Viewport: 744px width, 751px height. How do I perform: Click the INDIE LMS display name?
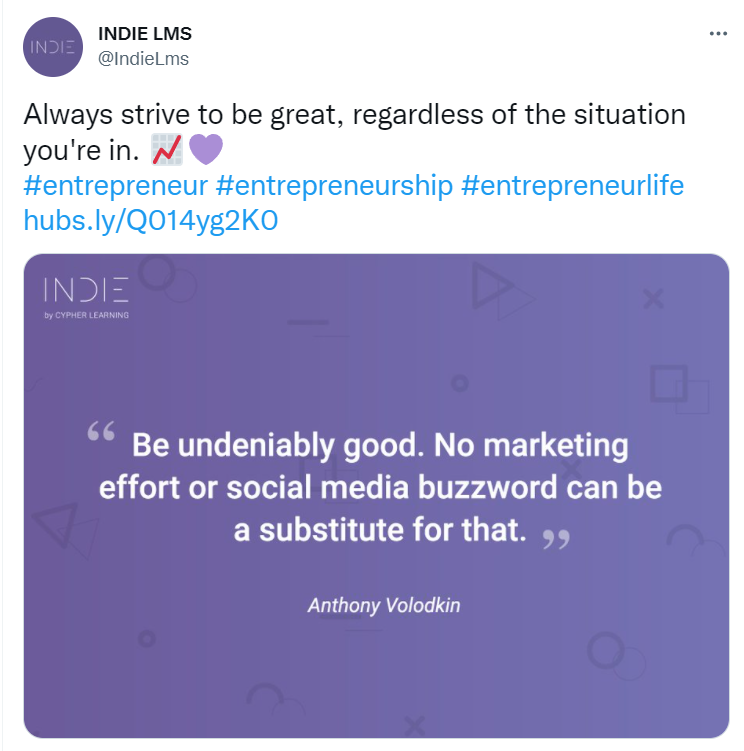pos(145,34)
